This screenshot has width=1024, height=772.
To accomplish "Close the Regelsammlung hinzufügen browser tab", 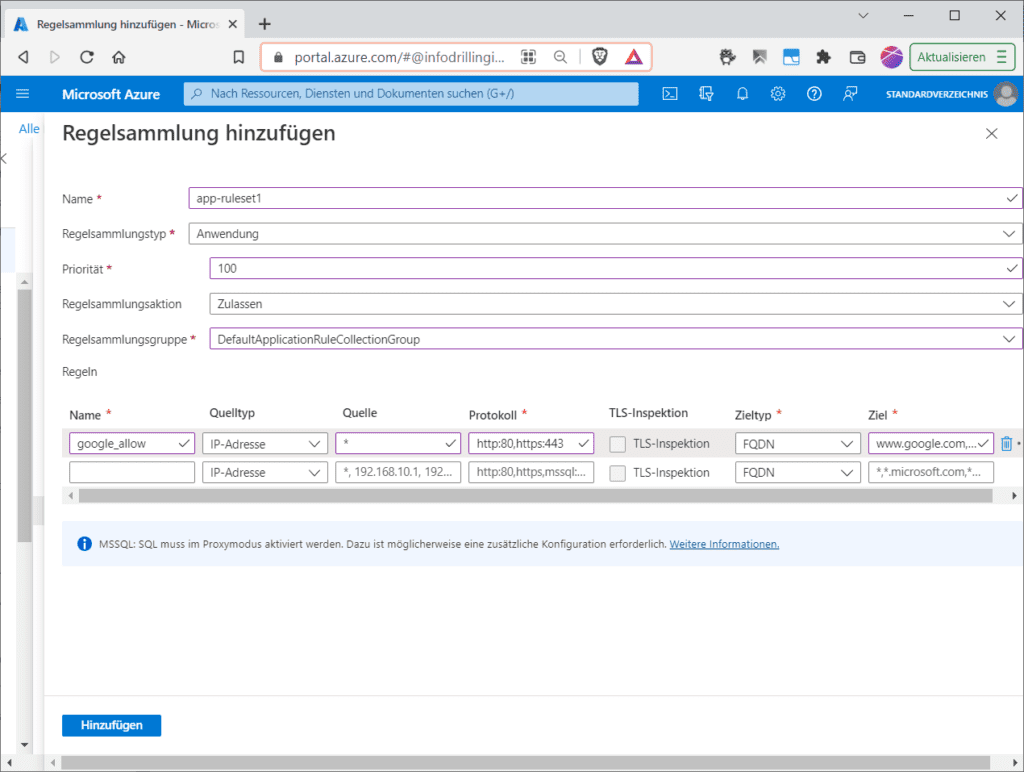I will click(x=232, y=24).
